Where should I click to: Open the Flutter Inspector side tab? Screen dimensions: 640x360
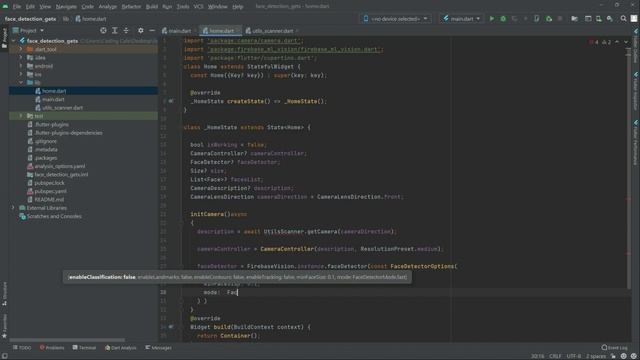coord(636,92)
